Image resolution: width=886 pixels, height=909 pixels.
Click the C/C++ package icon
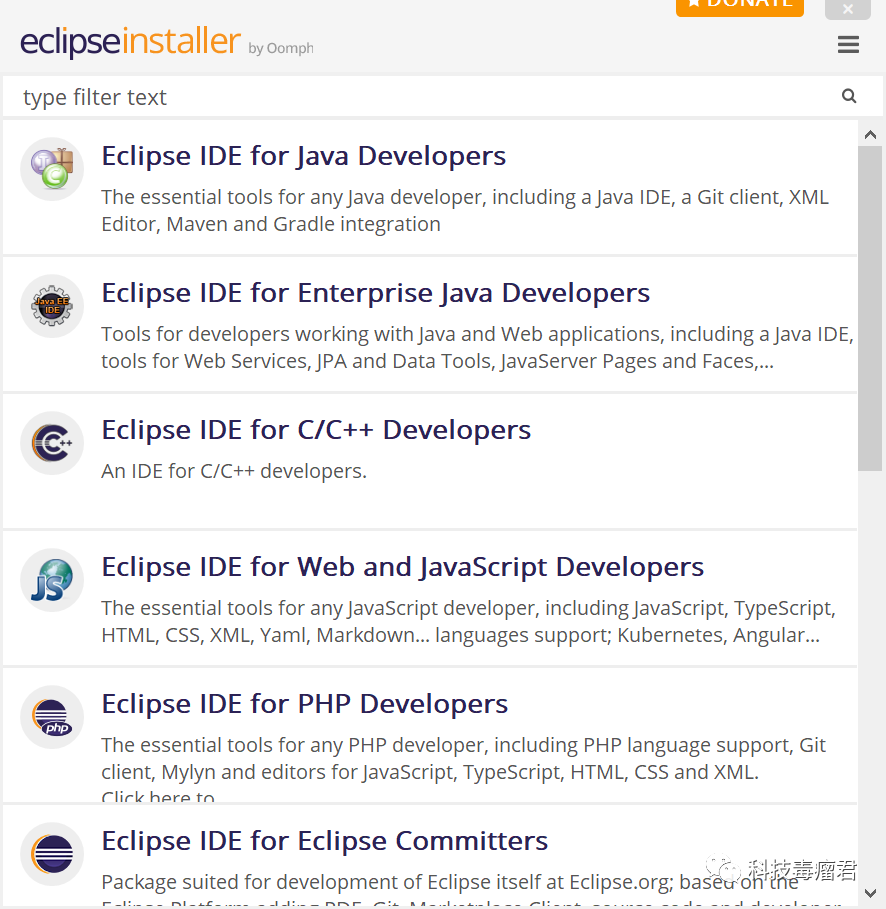(x=52, y=443)
